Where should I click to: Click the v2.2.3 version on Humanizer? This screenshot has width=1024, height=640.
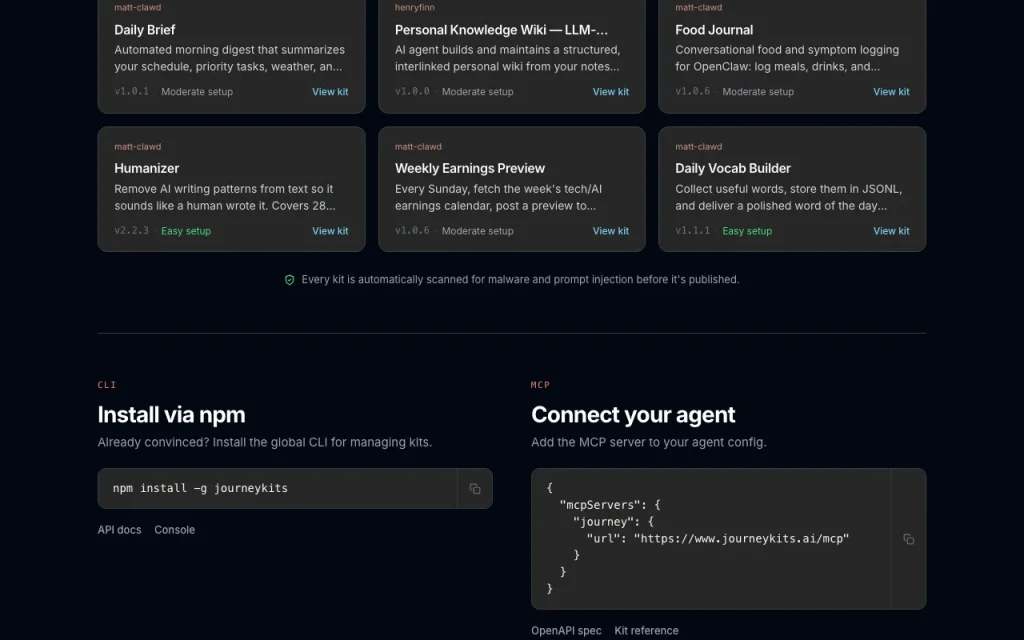point(131,231)
